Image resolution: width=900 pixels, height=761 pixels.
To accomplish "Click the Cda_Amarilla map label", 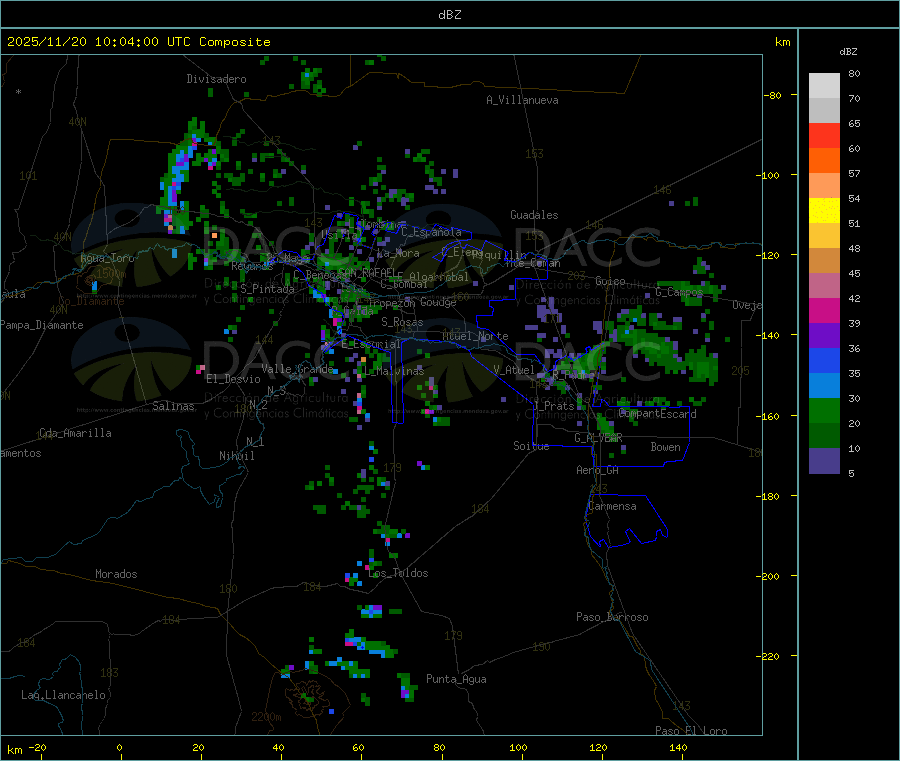I will (75, 433).
